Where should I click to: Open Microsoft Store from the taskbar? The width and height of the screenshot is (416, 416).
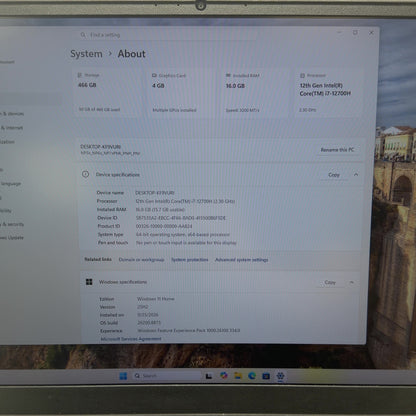point(266,376)
